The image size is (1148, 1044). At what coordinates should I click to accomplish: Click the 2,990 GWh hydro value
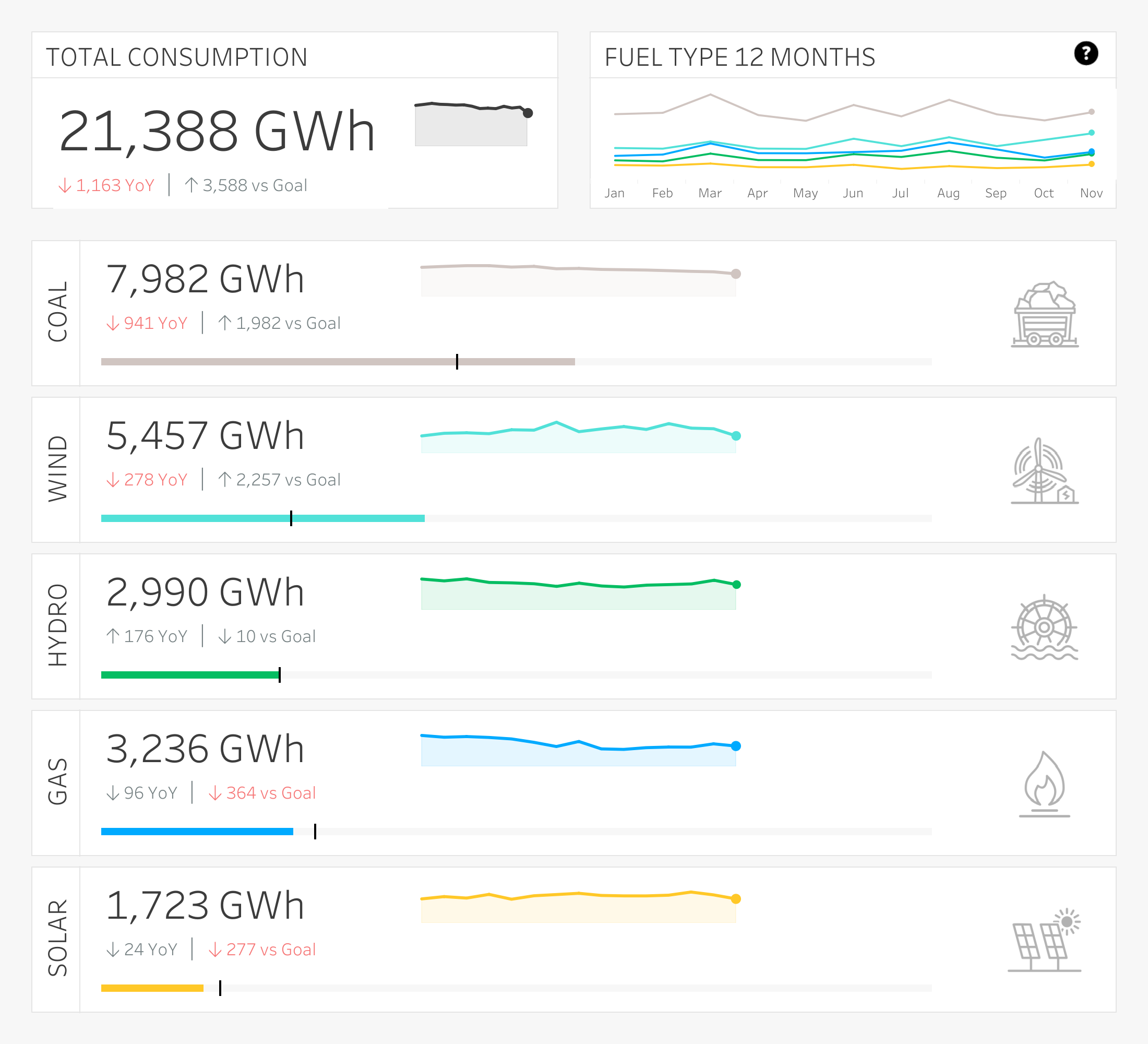coord(205,593)
